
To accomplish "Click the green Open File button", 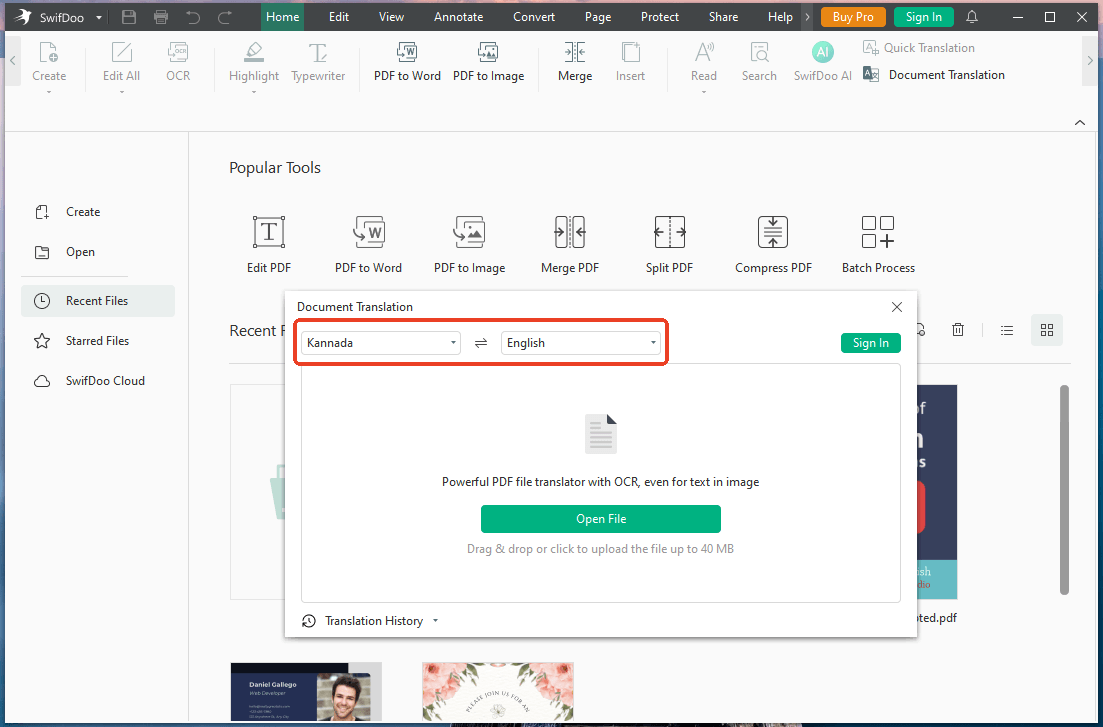I will [600, 519].
